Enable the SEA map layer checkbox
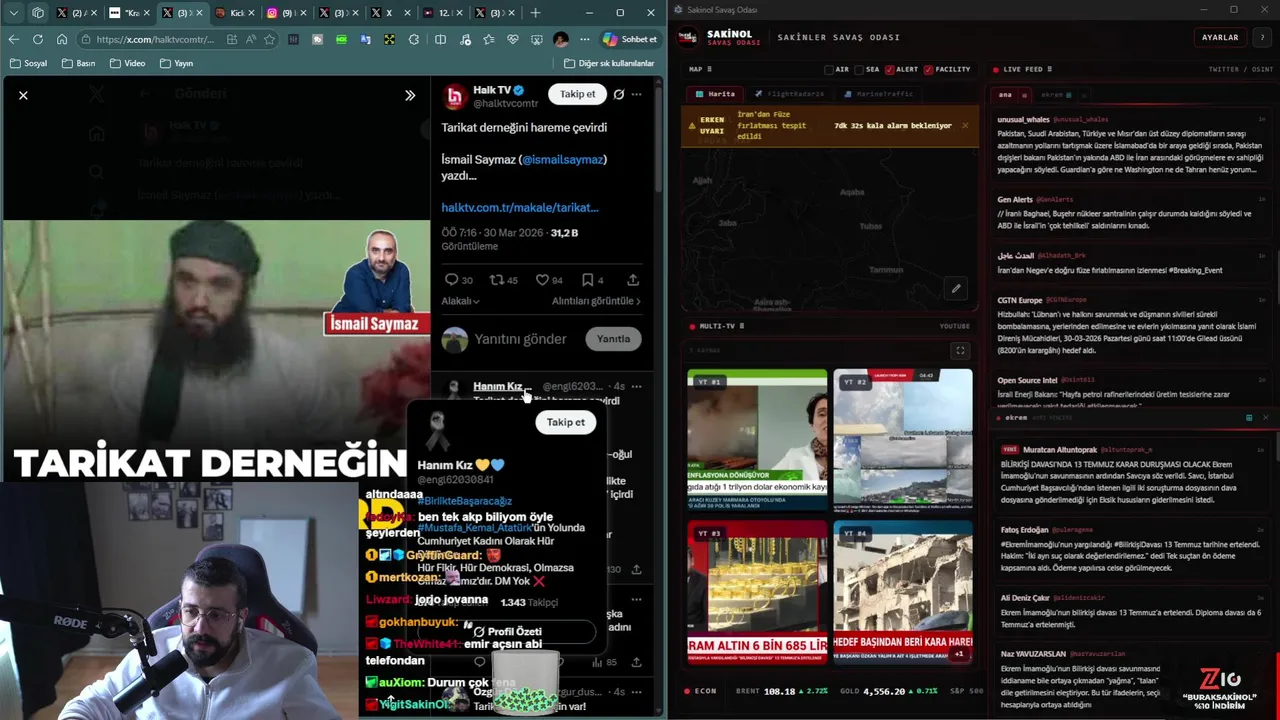The height and width of the screenshot is (720, 1280). [860, 70]
